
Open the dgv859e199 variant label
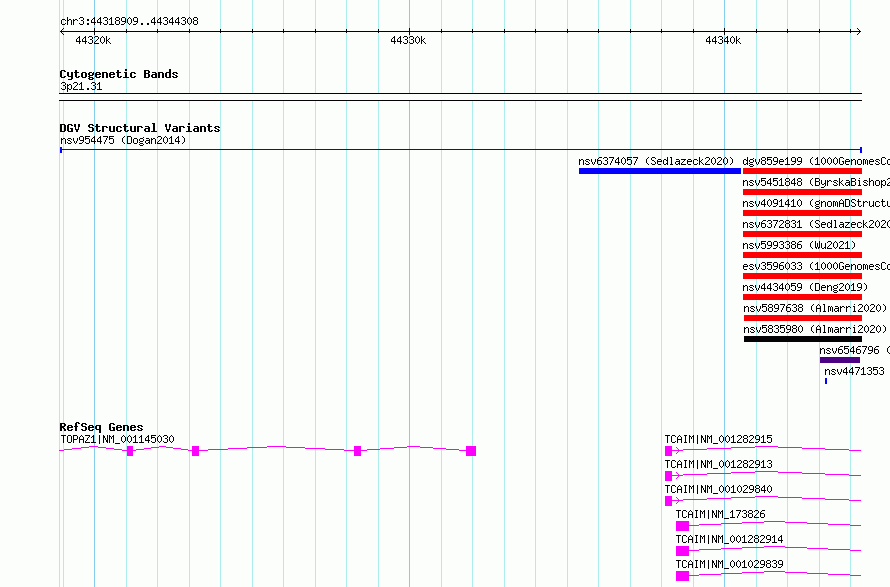pyautogui.click(x=816, y=161)
